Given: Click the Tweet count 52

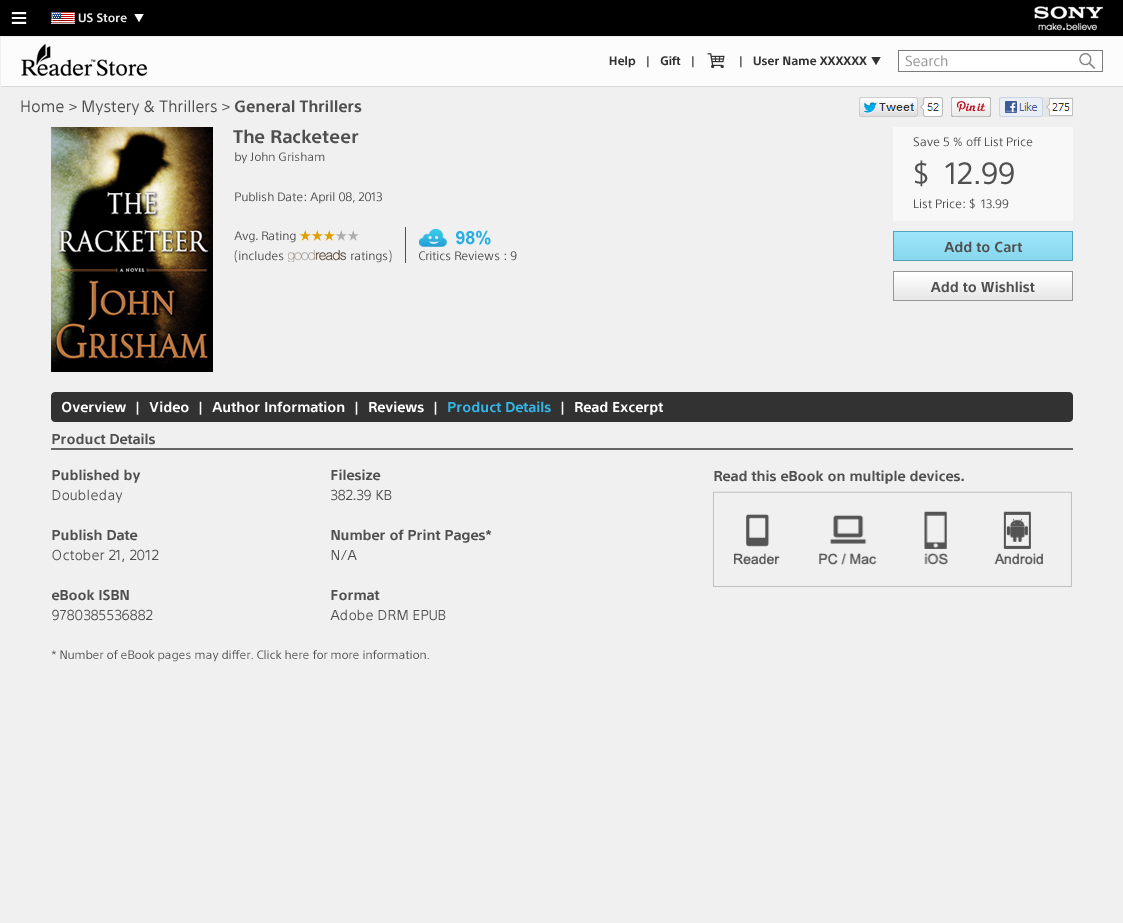Looking at the screenshot, I should 932,107.
